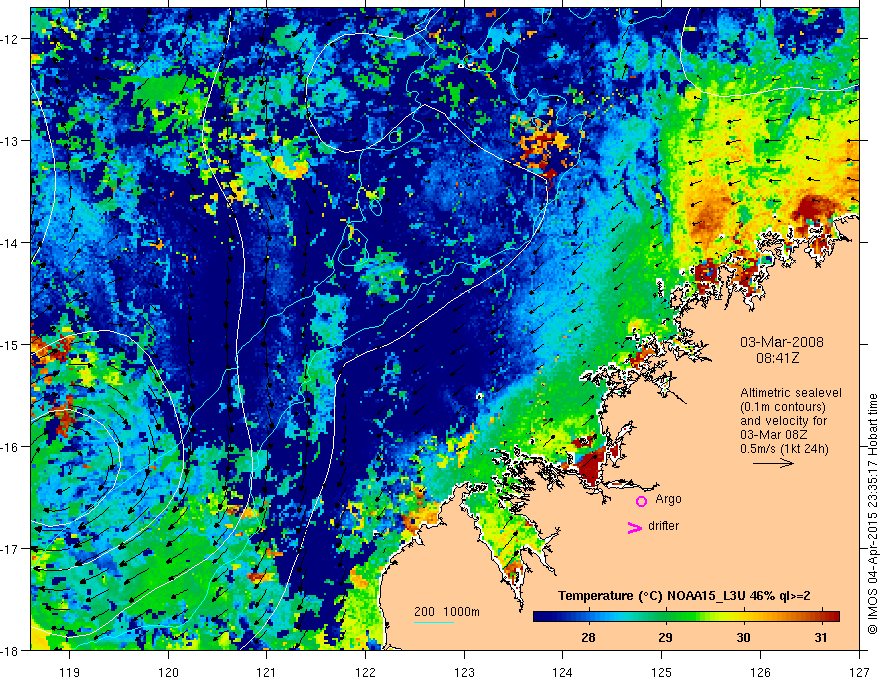This screenshot has height=680, width=880.
Task: Click the colorbar tick label '30'
Action: click(743, 637)
